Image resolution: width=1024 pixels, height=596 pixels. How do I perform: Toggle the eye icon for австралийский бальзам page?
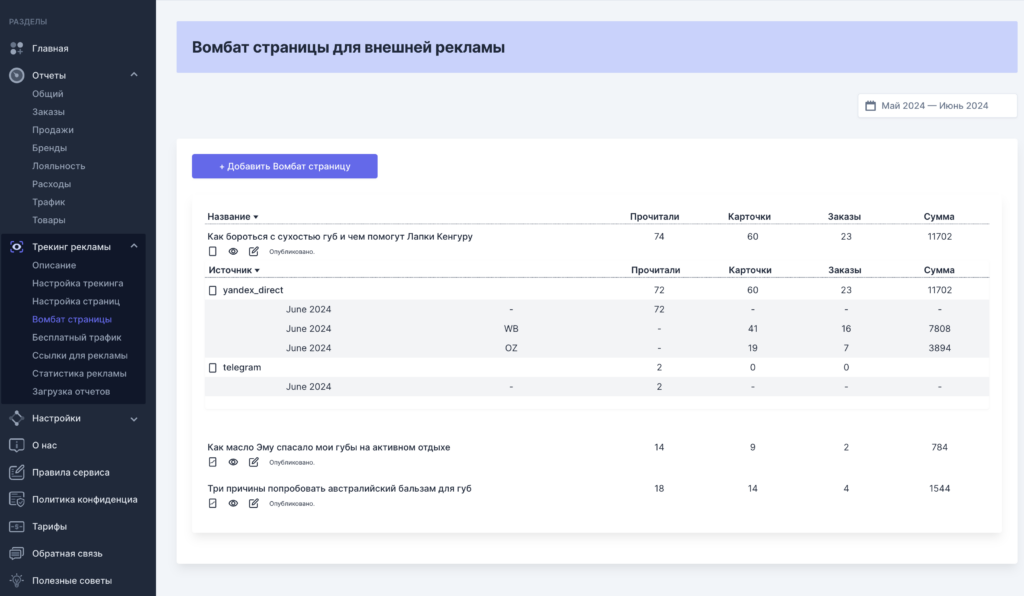233,503
